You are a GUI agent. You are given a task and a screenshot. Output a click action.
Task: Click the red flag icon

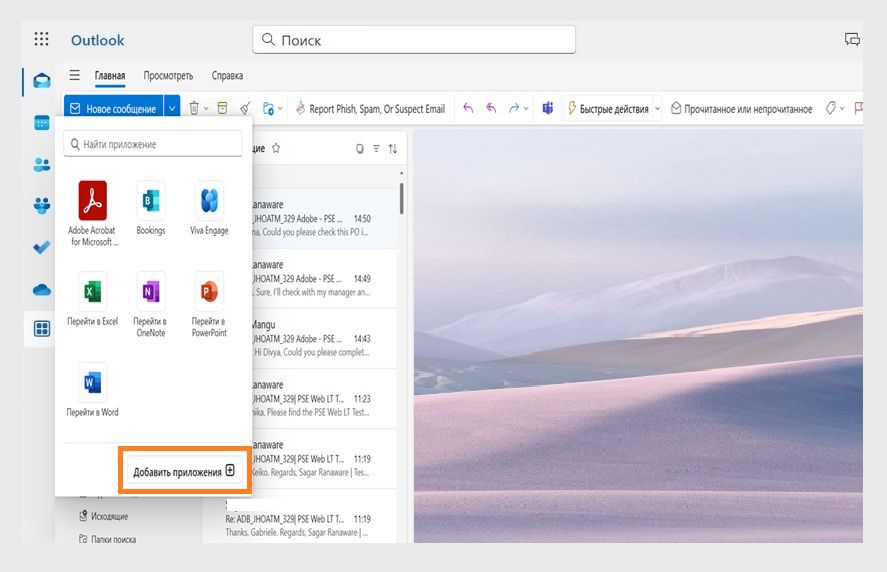tap(858, 108)
